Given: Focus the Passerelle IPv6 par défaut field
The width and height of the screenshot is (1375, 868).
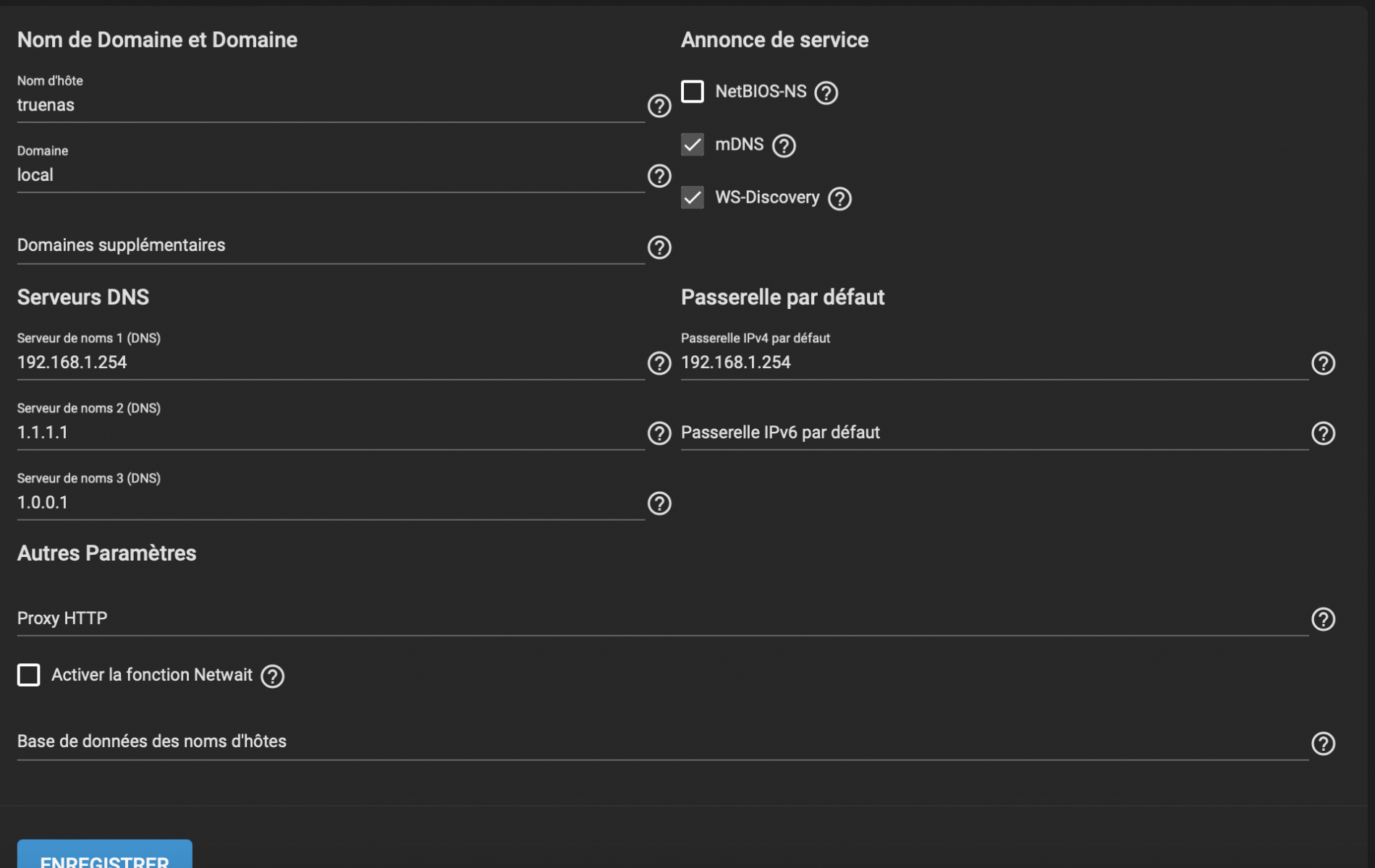Looking at the screenshot, I should coord(994,433).
